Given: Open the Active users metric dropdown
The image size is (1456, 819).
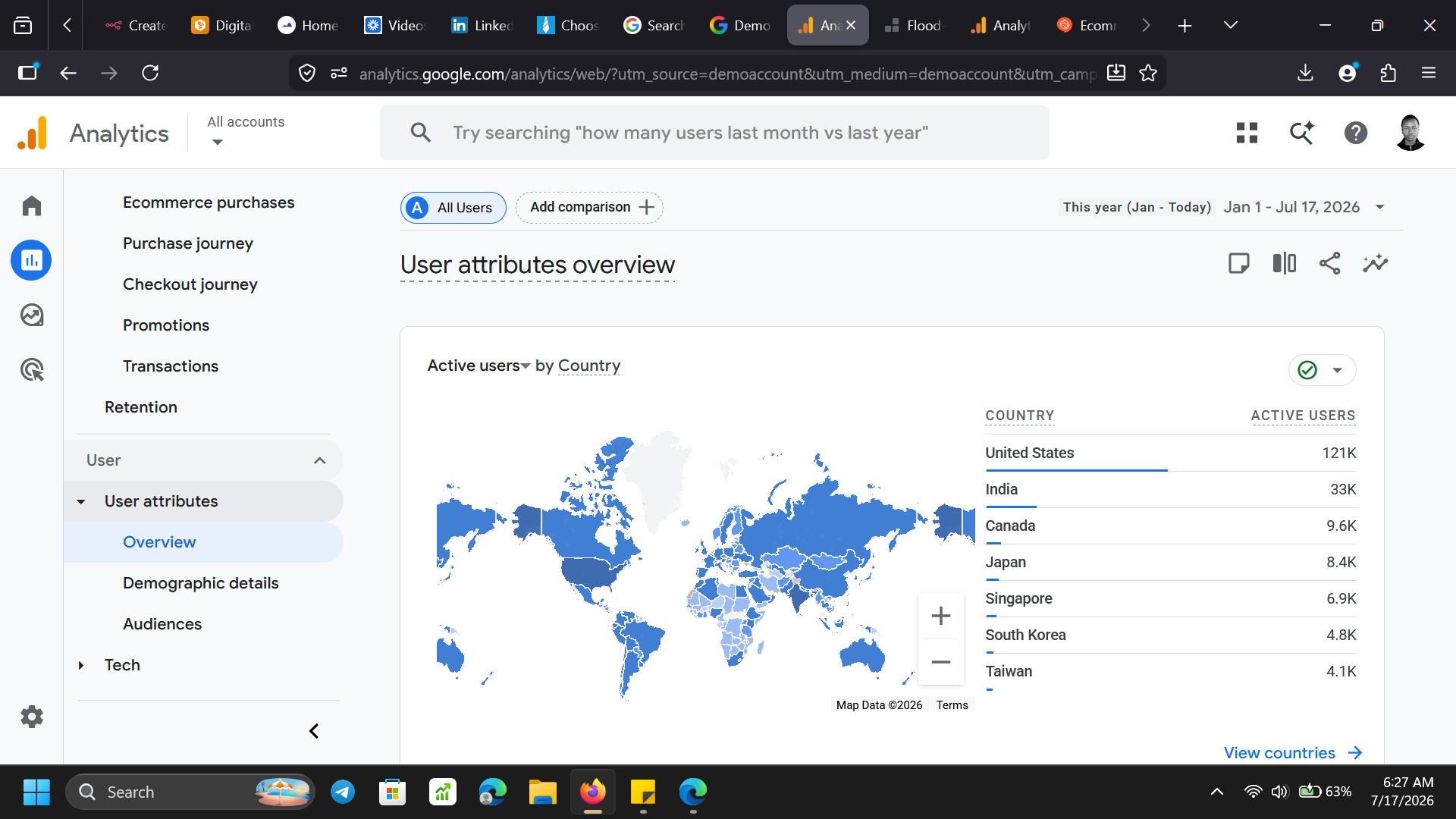Looking at the screenshot, I should (479, 366).
